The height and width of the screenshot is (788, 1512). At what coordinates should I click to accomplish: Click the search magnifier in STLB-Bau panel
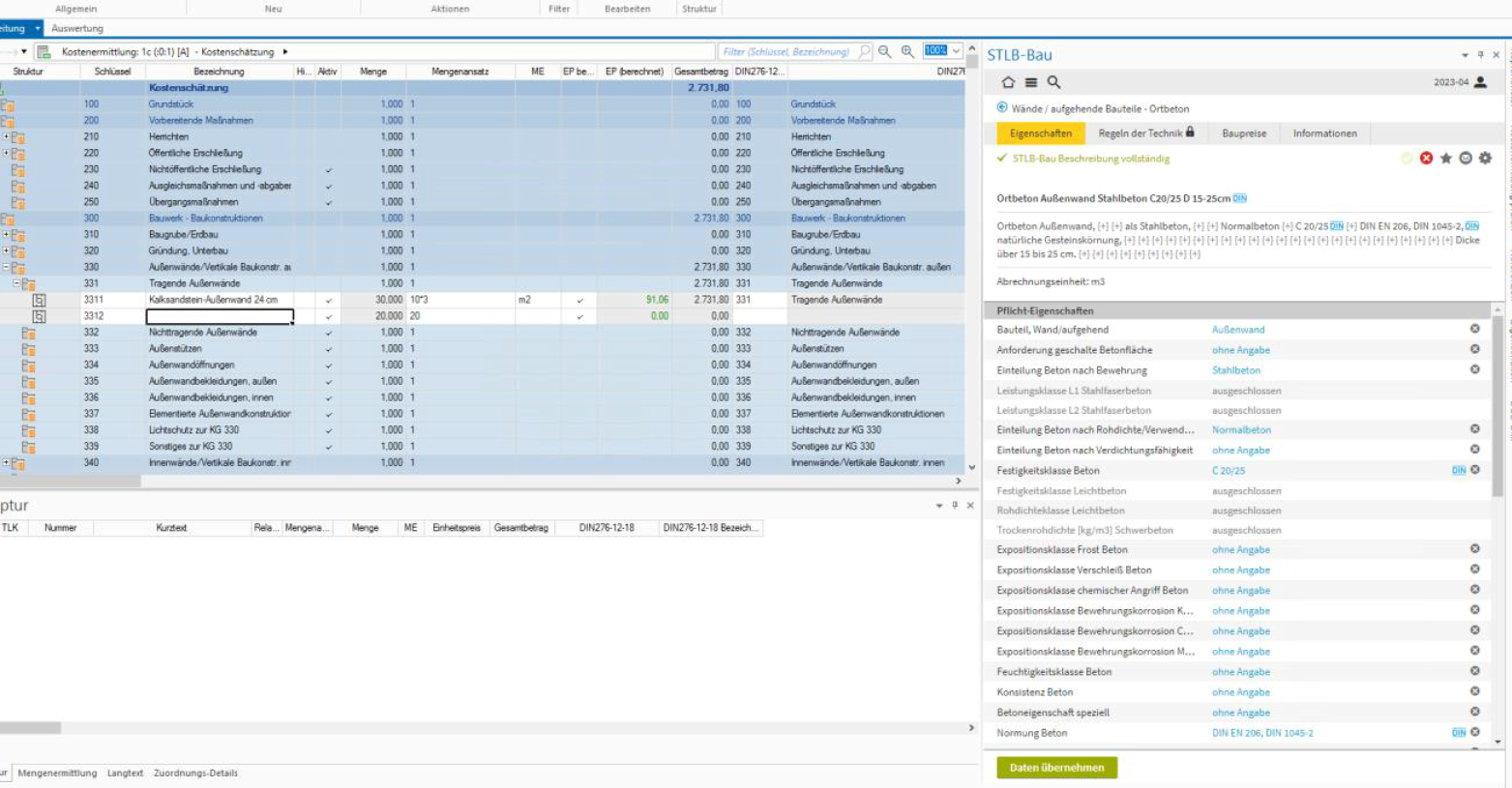click(1053, 83)
